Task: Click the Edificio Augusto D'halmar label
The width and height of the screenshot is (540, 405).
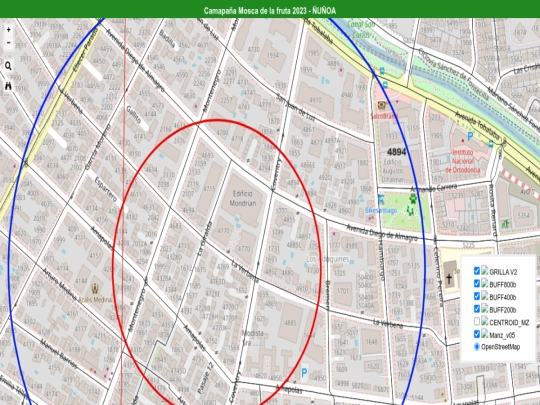Action: click(x=393, y=170)
